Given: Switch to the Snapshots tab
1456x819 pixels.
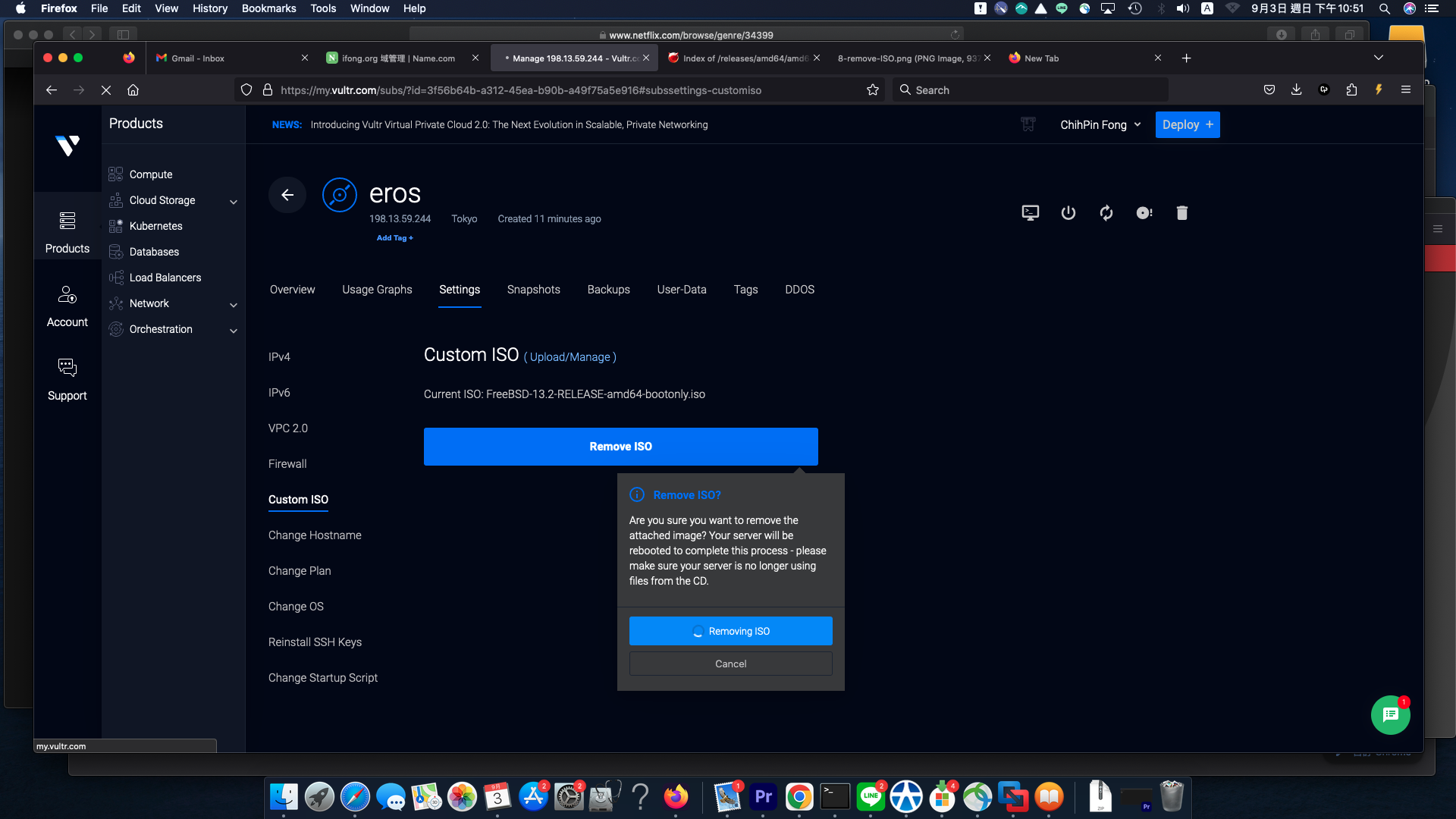Looking at the screenshot, I should (x=533, y=290).
